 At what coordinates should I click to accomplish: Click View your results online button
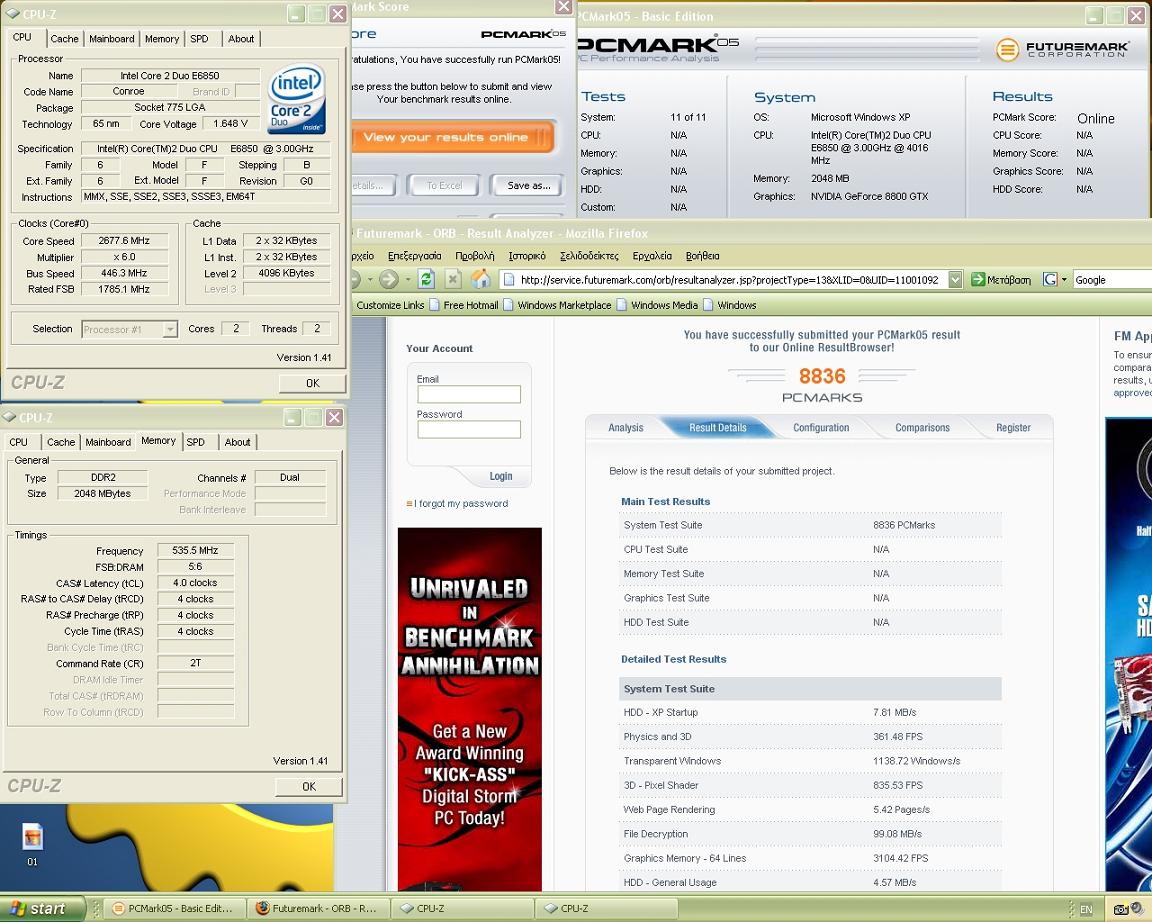(x=452, y=137)
